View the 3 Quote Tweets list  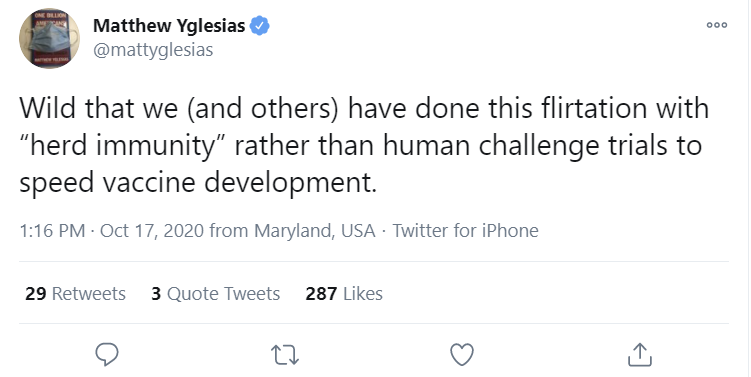point(216,293)
